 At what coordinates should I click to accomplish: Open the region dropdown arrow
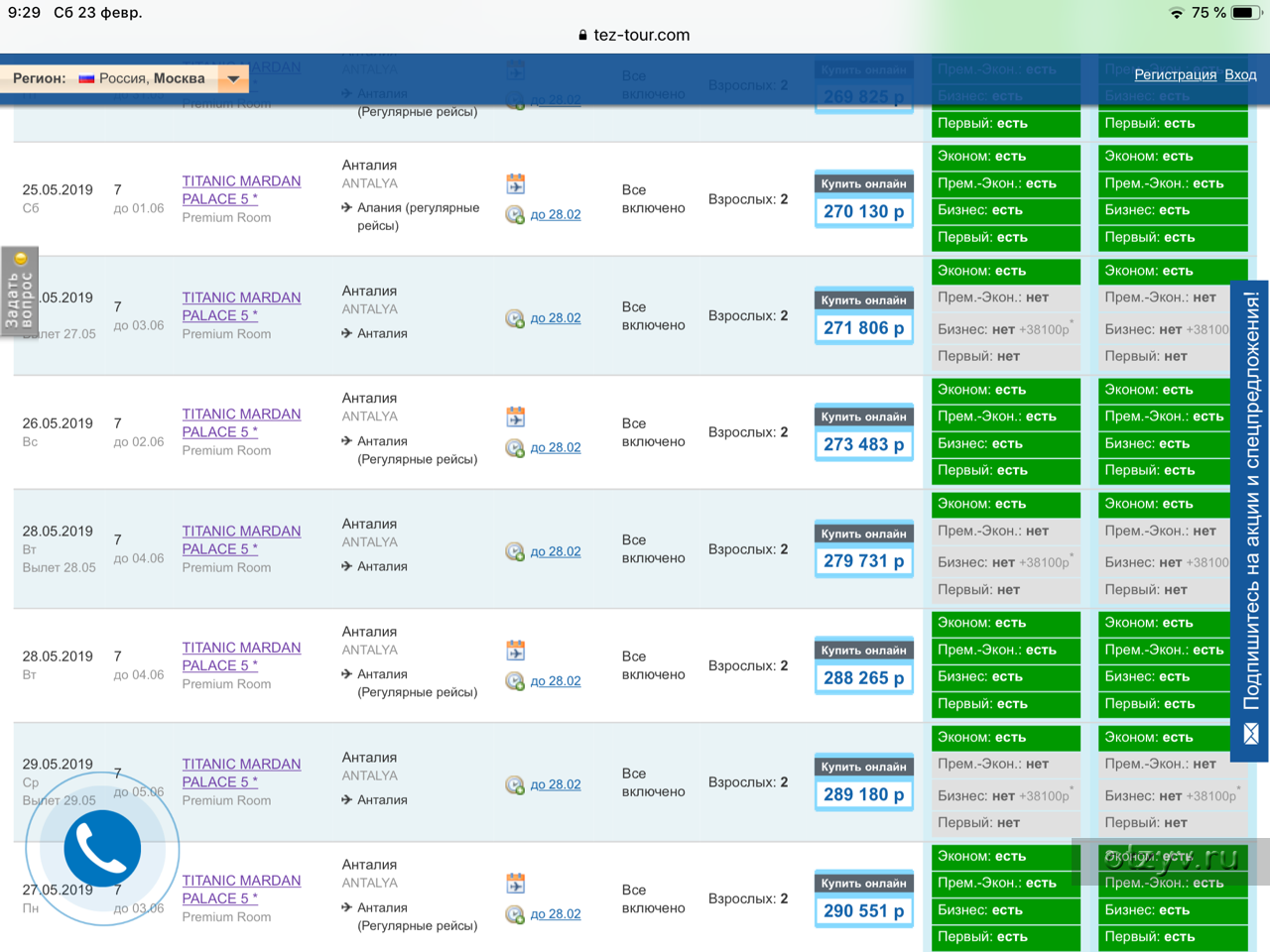(233, 78)
